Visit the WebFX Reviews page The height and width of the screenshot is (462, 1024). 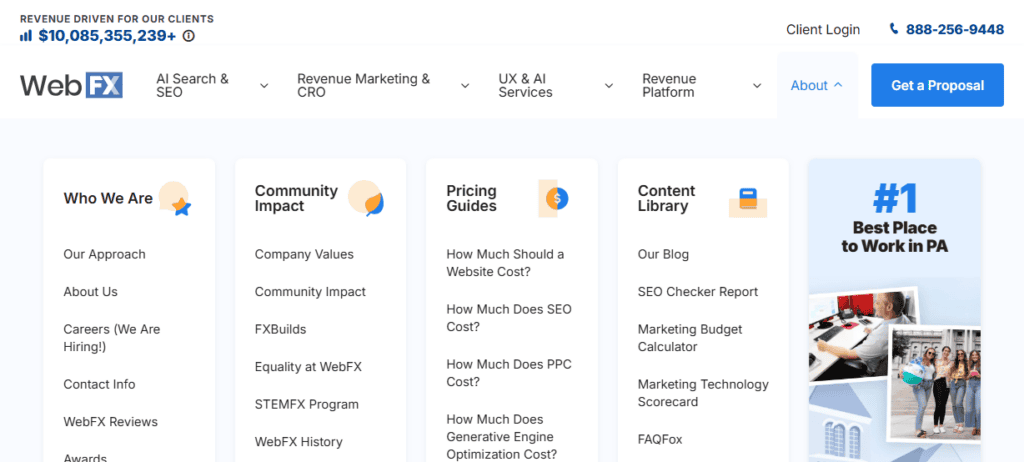tap(110, 421)
